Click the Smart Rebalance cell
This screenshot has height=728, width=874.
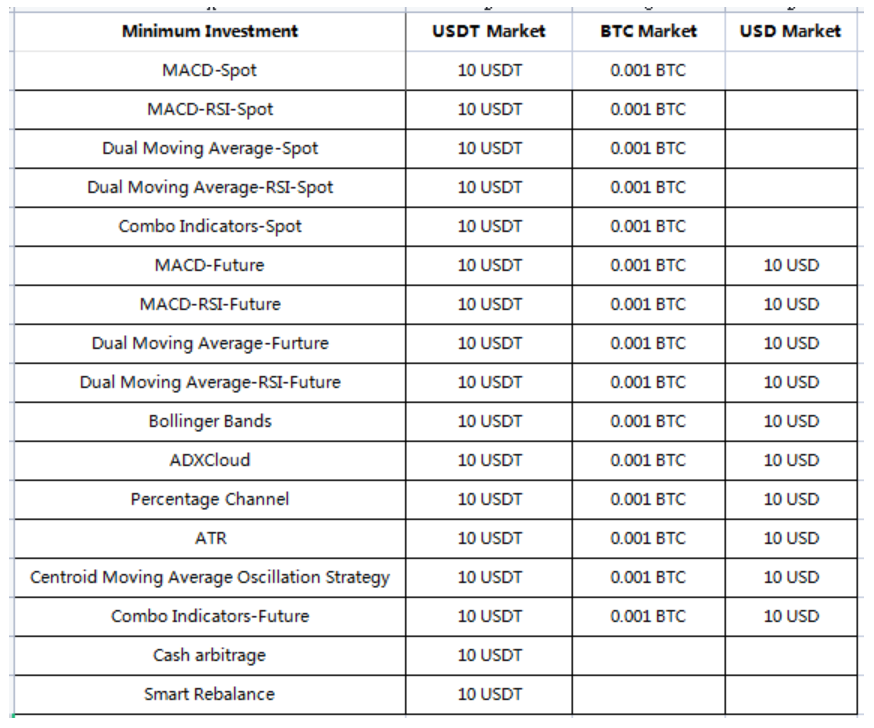click(210, 695)
